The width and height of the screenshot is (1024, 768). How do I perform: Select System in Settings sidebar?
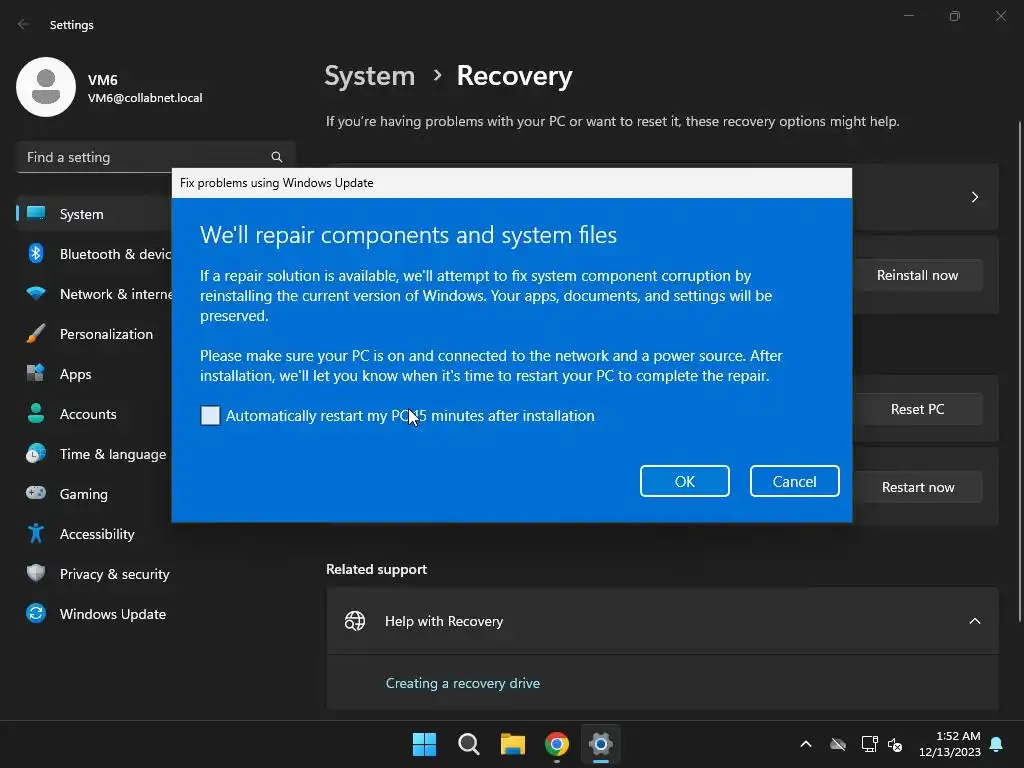click(94, 214)
